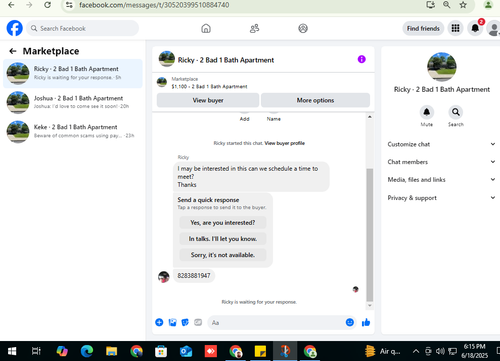Click the chat scroll up arrow

[x=370, y=117]
